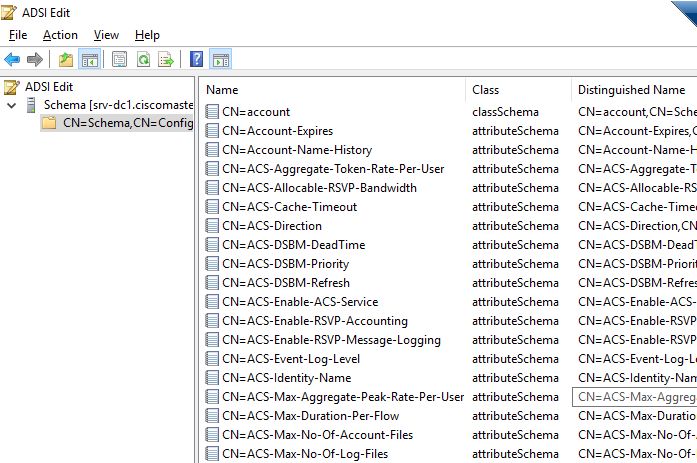Viewport: 697px width, 463px height.
Task: Click the ADSI Edit title bar icon
Action: [x=8, y=12]
